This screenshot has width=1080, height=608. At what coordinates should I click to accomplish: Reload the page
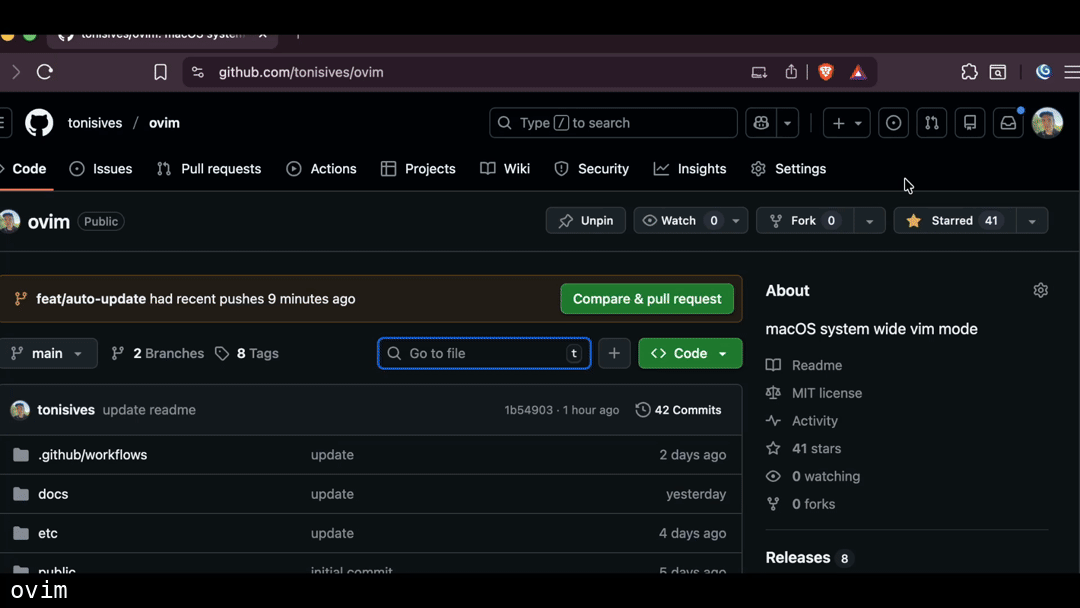[45, 72]
